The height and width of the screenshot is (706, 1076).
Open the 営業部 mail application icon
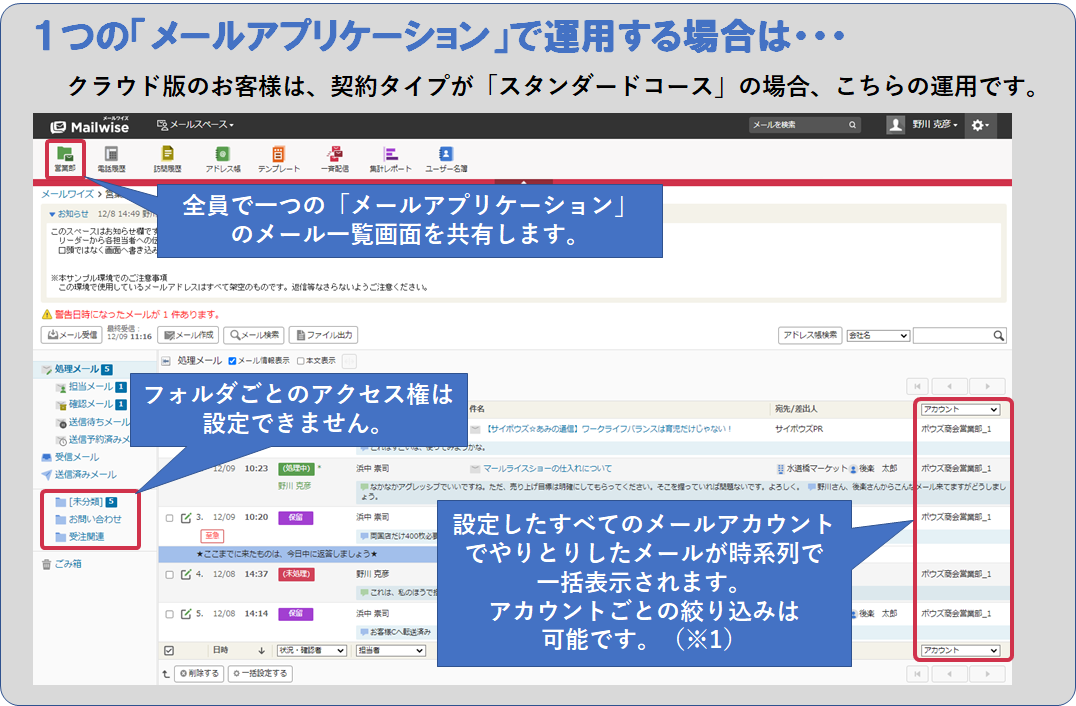pos(65,158)
